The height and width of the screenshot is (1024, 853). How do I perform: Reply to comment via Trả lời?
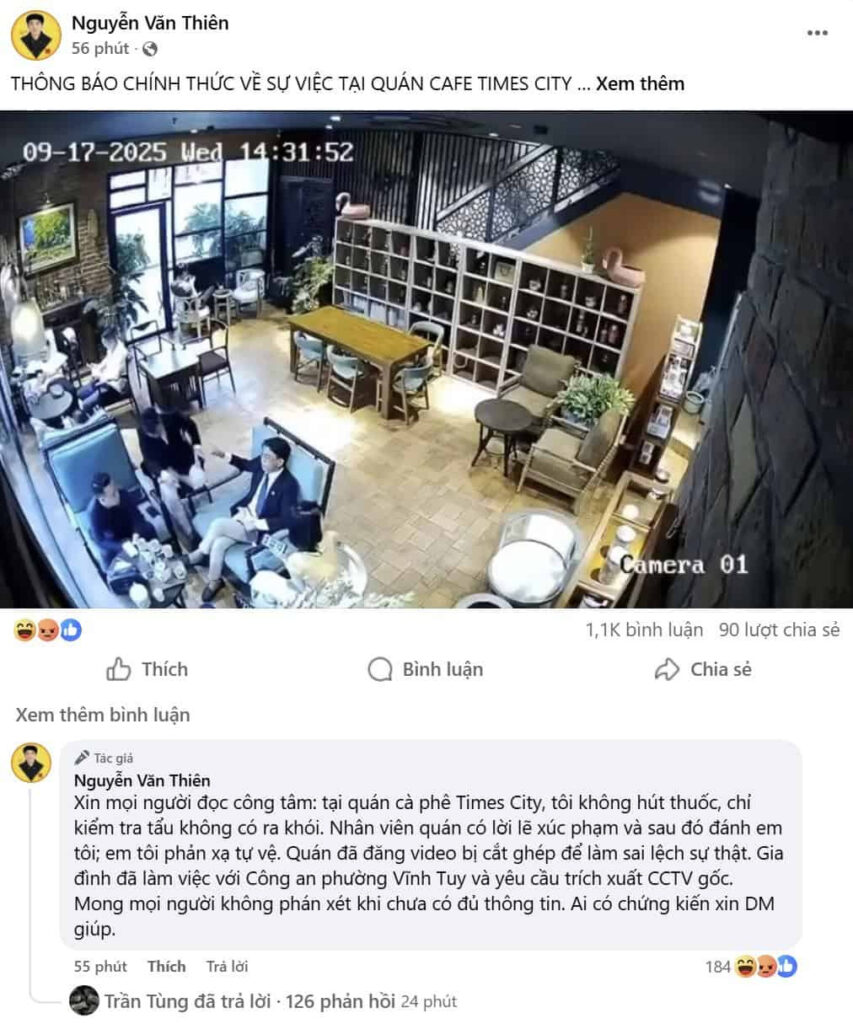pyautogui.click(x=227, y=967)
